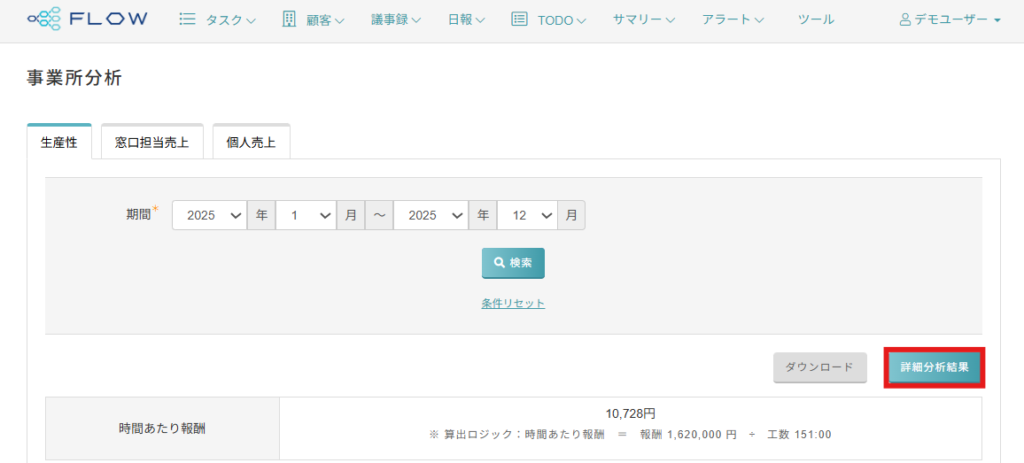Switch to the 窓口担当売上 tab

pyautogui.click(x=152, y=143)
